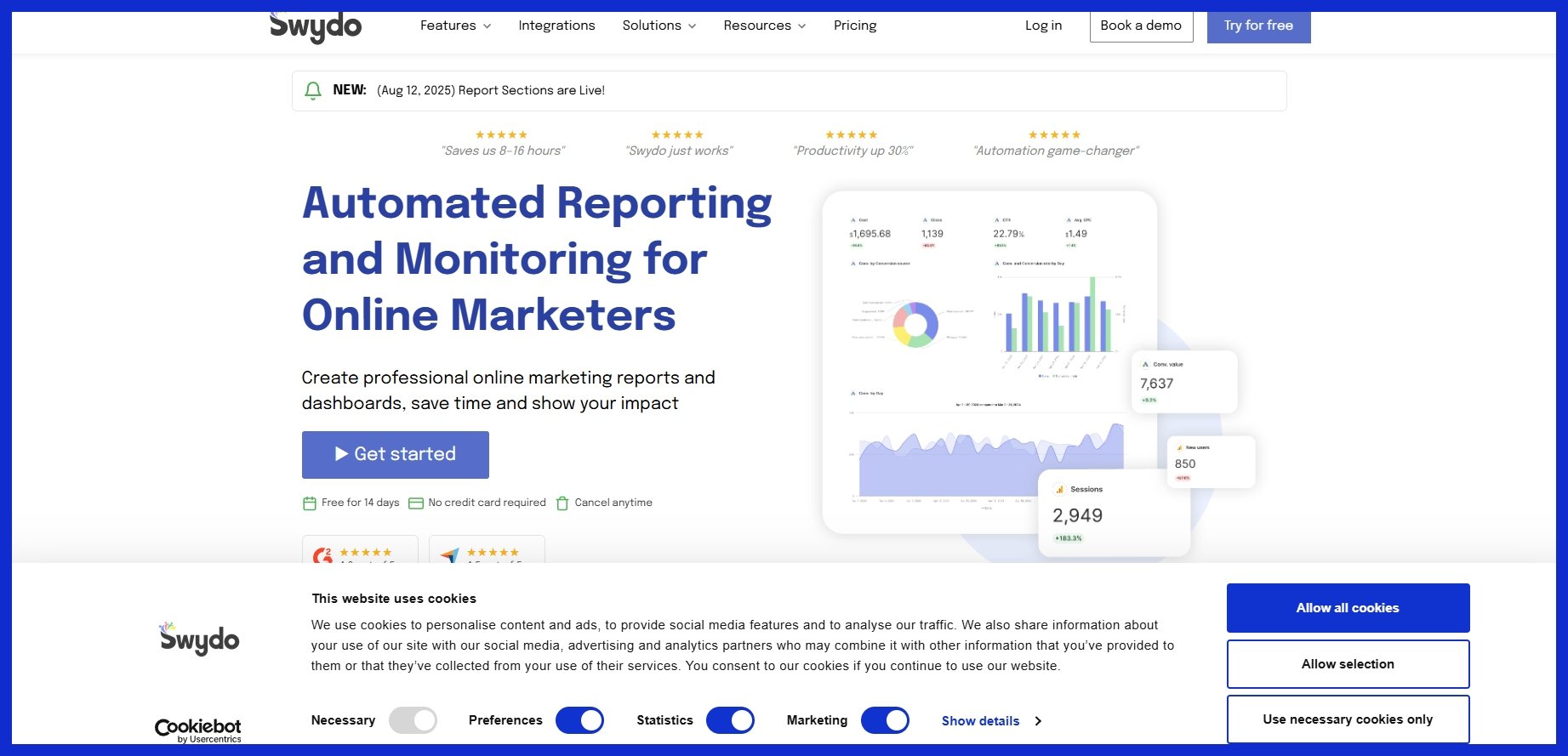This screenshot has width=1568, height=756.
Task: Click the notification bell icon
Action: [x=313, y=90]
